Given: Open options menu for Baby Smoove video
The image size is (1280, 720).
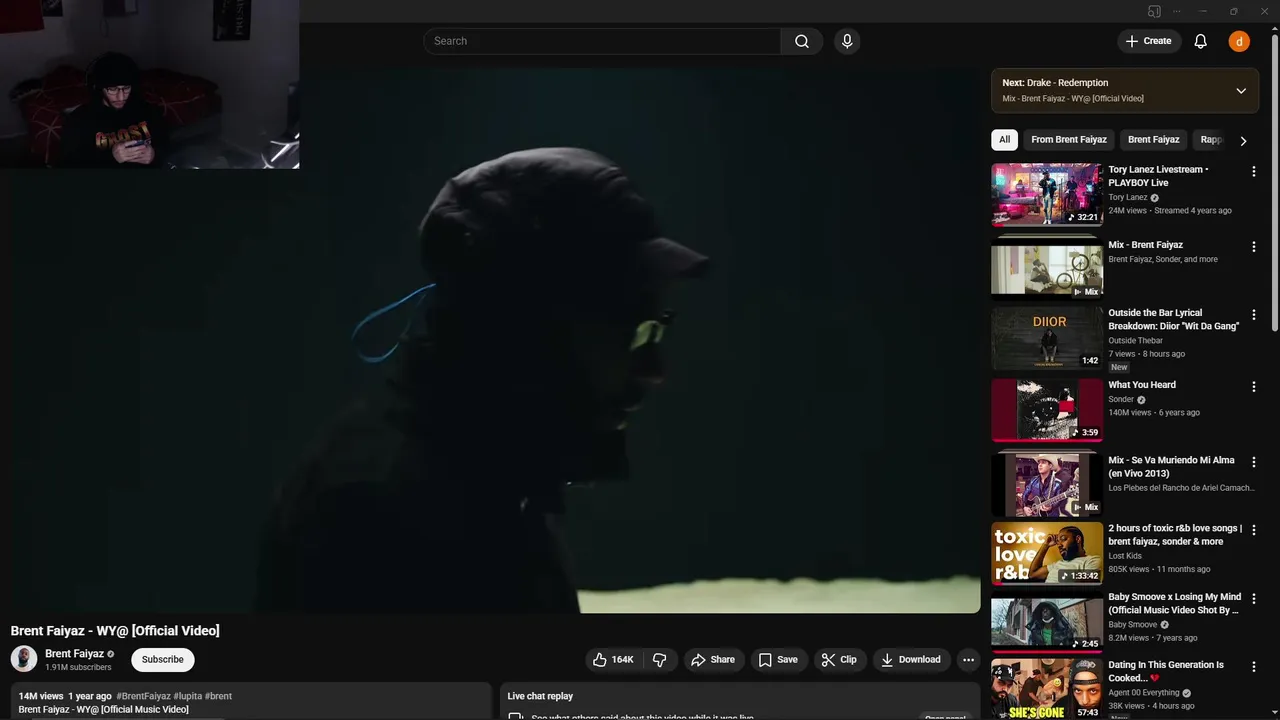Looking at the screenshot, I should [1254, 599].
